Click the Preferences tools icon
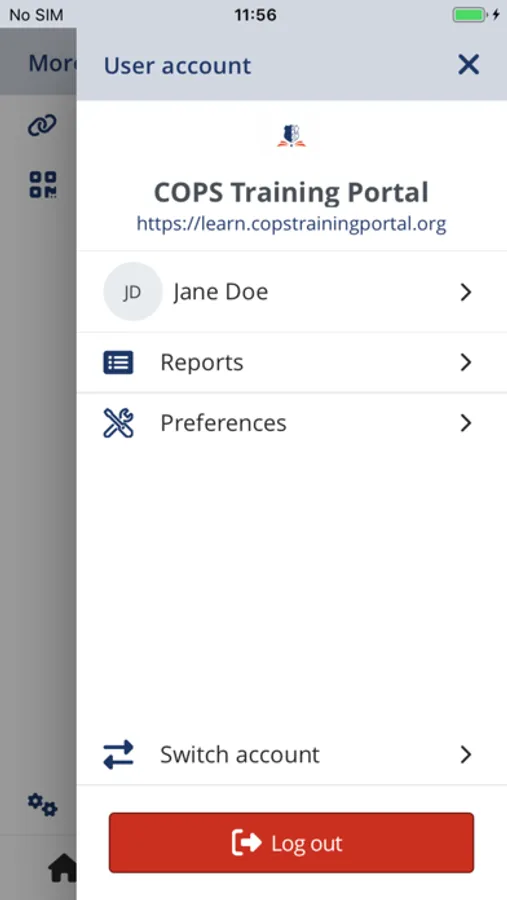 [x=118, y=423]
